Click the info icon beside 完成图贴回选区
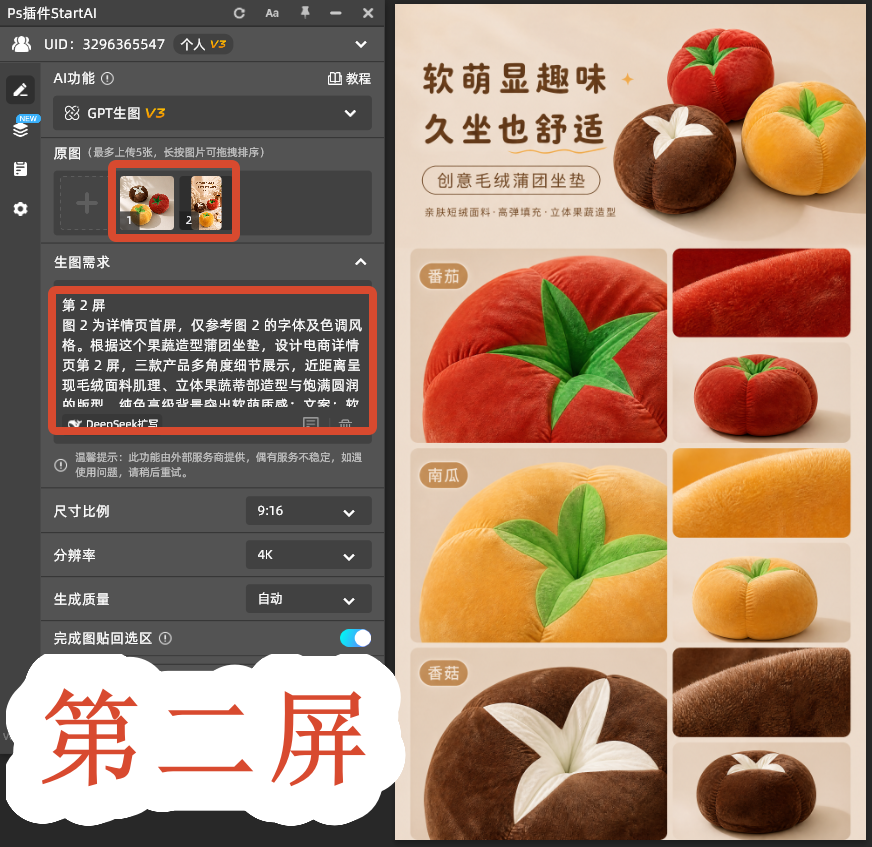Image resolution: width=872 pixels, height=847 pixels. [165, 638]
